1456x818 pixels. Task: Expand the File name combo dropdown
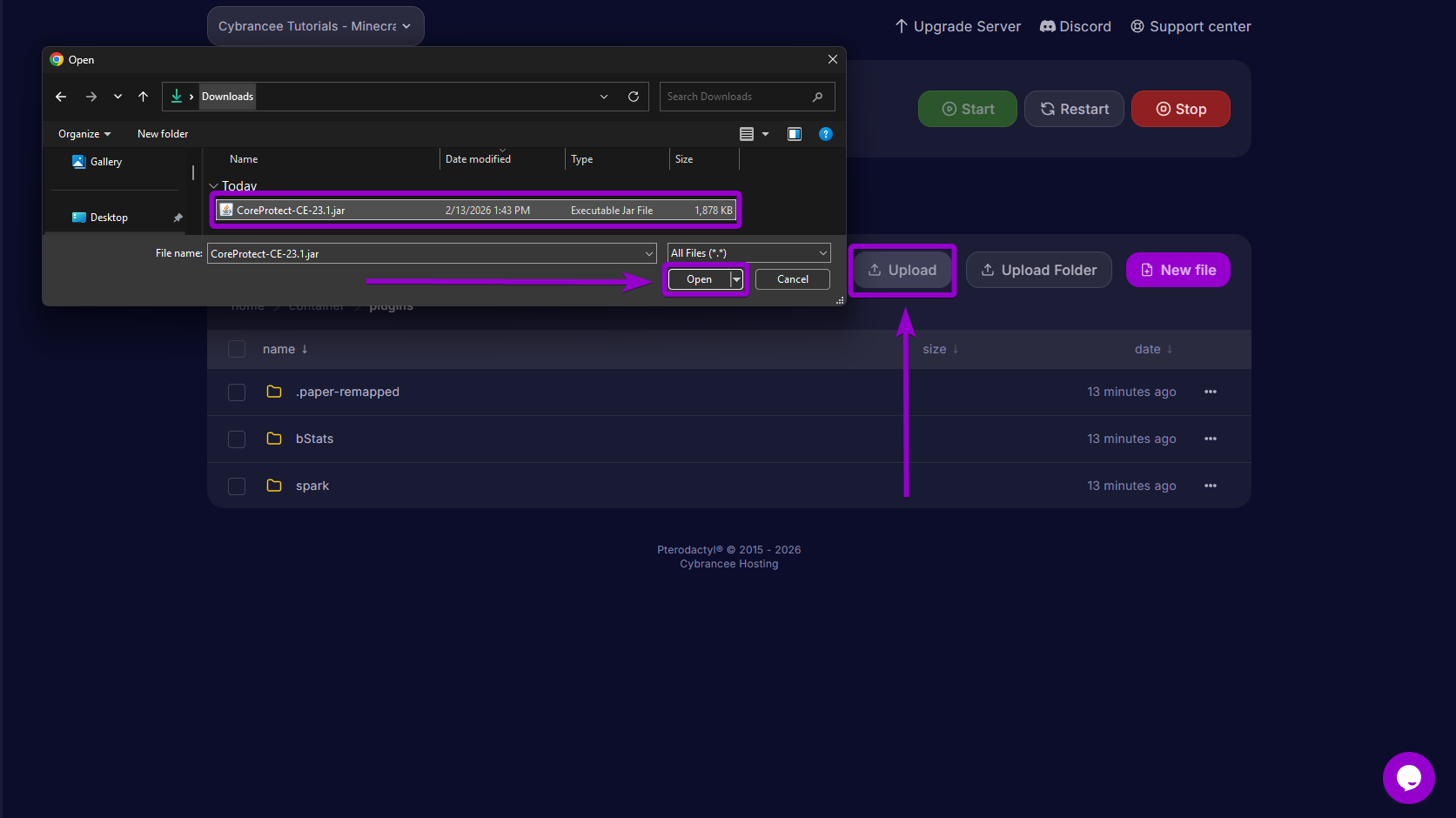[649, 253]
